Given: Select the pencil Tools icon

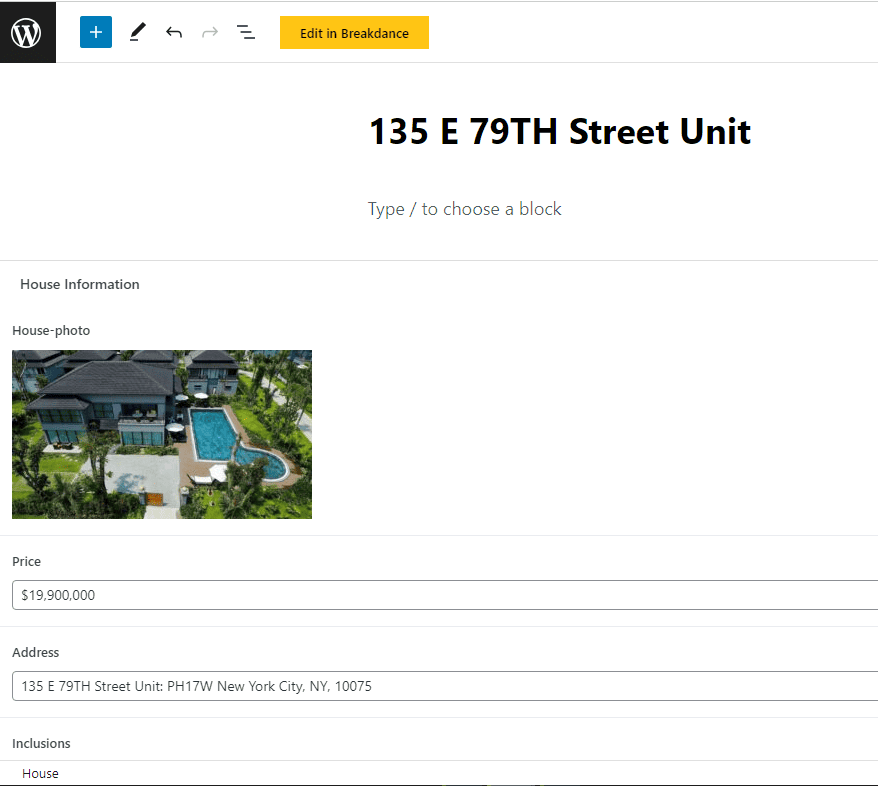Looking at the screenshot, I should [x=137, y=32].
